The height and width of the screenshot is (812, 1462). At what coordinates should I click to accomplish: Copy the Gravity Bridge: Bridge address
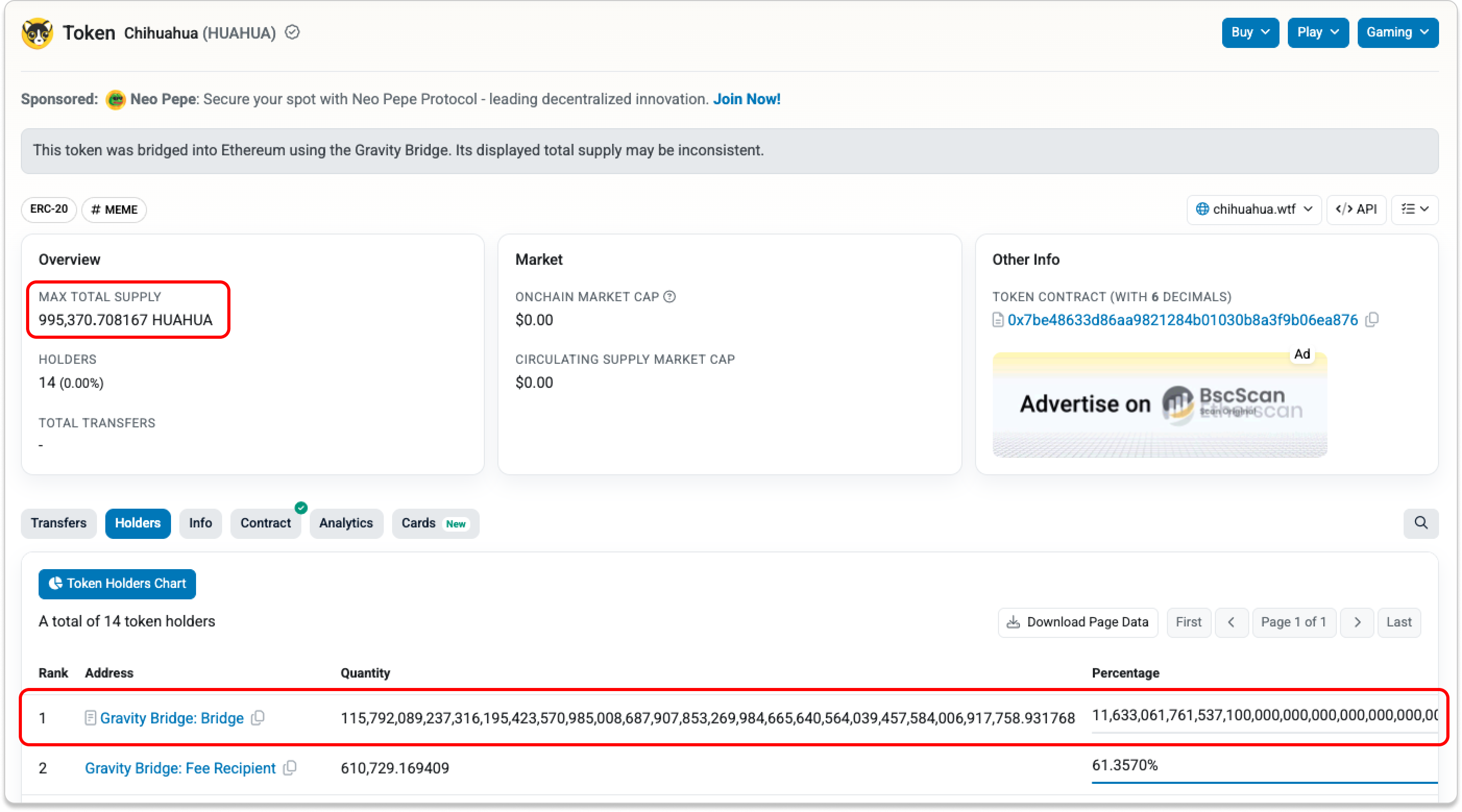(x=258, y=718)
